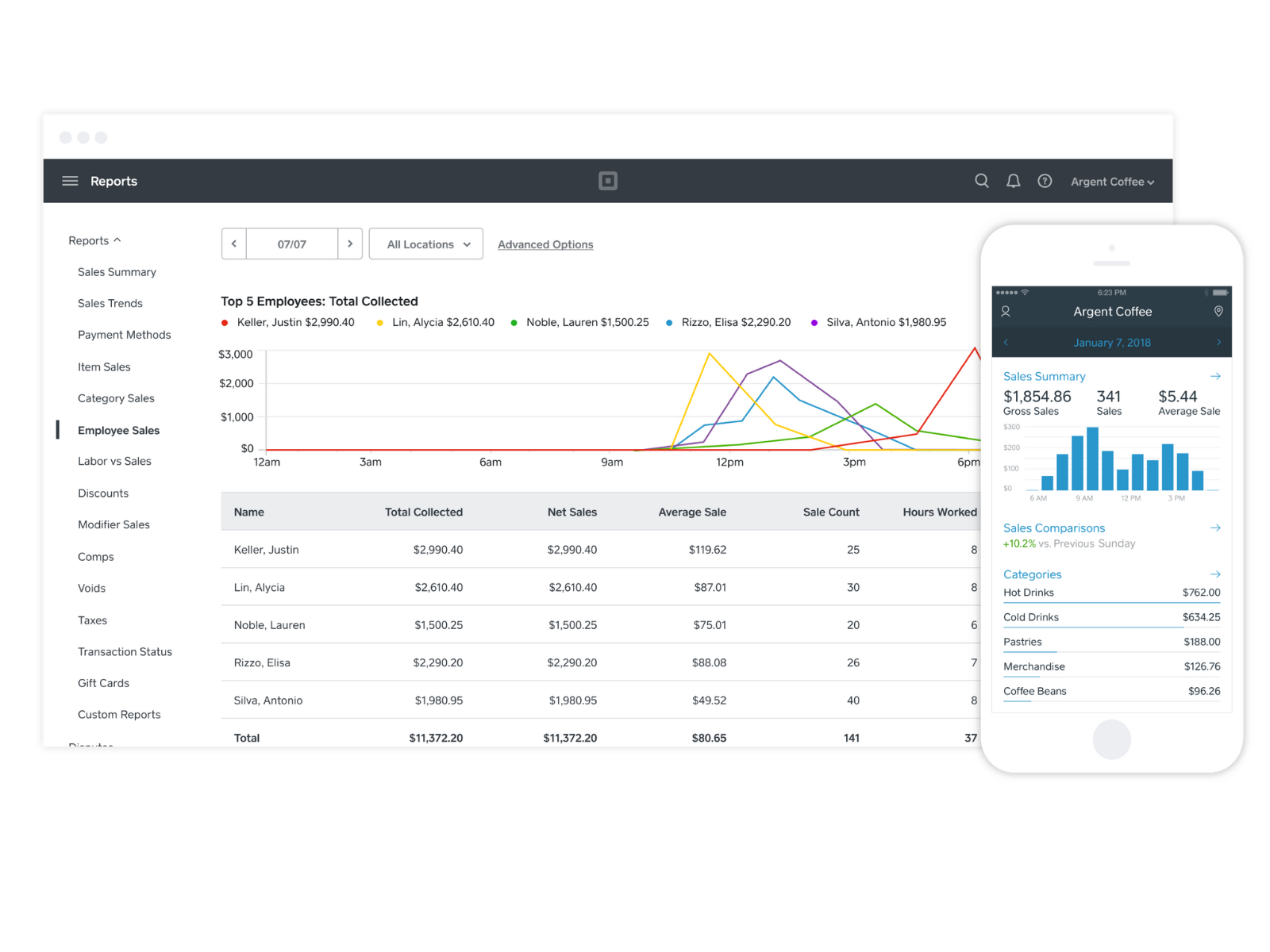The width and height of the screenshot is (1270, 952).
Task: Collapse the Reports sidebar section
Action: [94, 240]
